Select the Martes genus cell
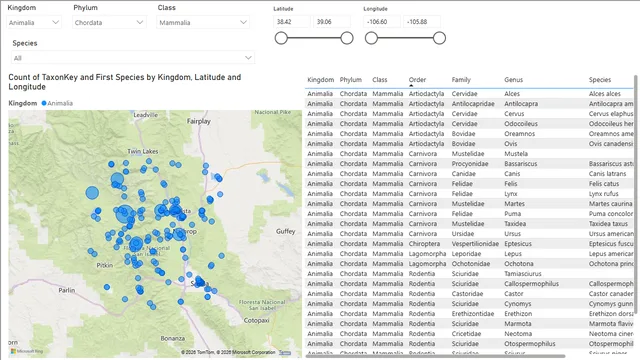640x360 pixels. pos(514,204)
